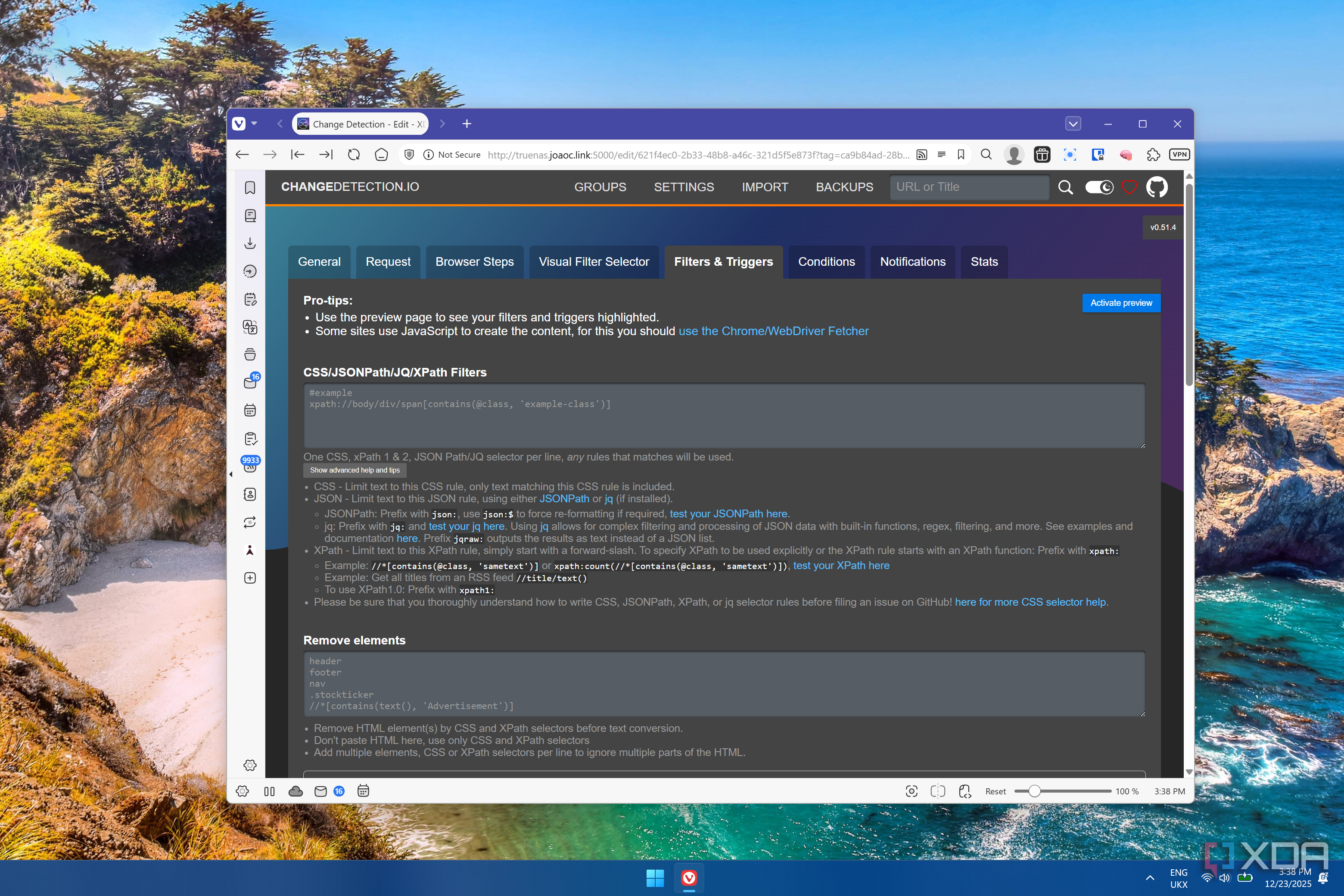Adjust the page zoom slider in status bar
This screenshot has height=896, width=1344.
[x=1062, y=791]
